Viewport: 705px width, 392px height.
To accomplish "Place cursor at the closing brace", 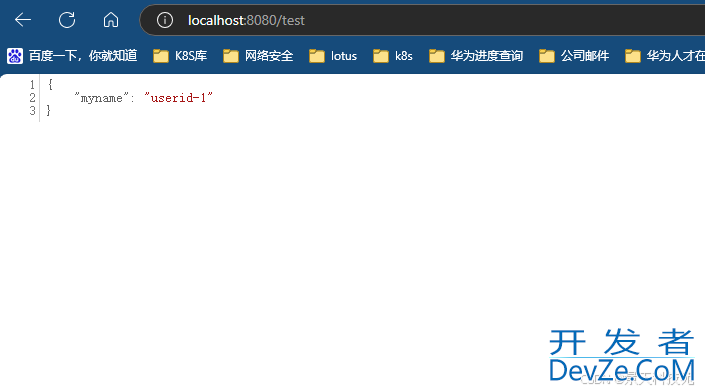I will point(49,110).
